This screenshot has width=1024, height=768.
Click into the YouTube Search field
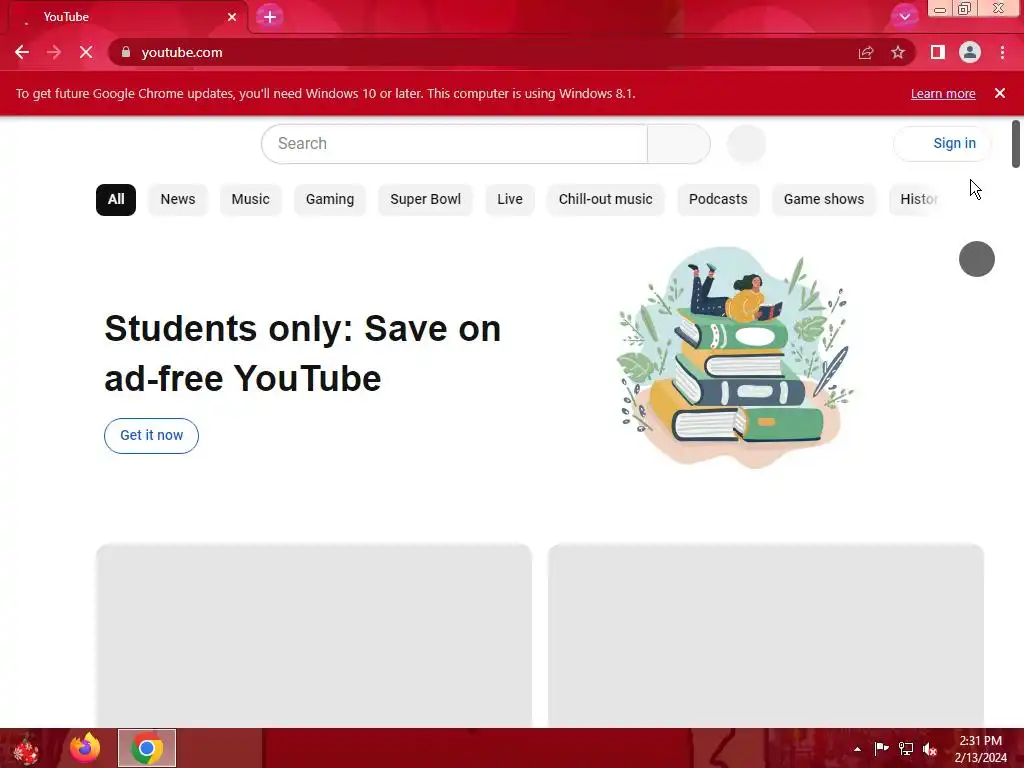tap(455, 144)
